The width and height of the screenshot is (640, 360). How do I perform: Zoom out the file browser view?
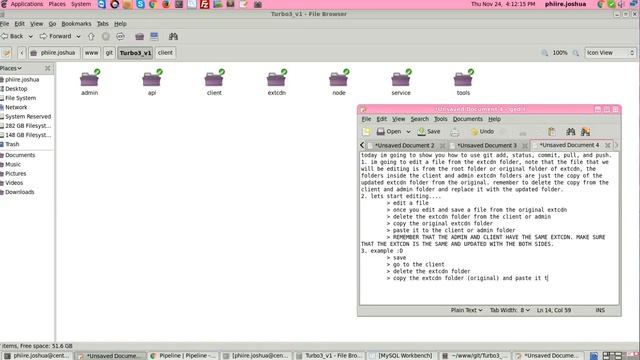pos(544,53)
